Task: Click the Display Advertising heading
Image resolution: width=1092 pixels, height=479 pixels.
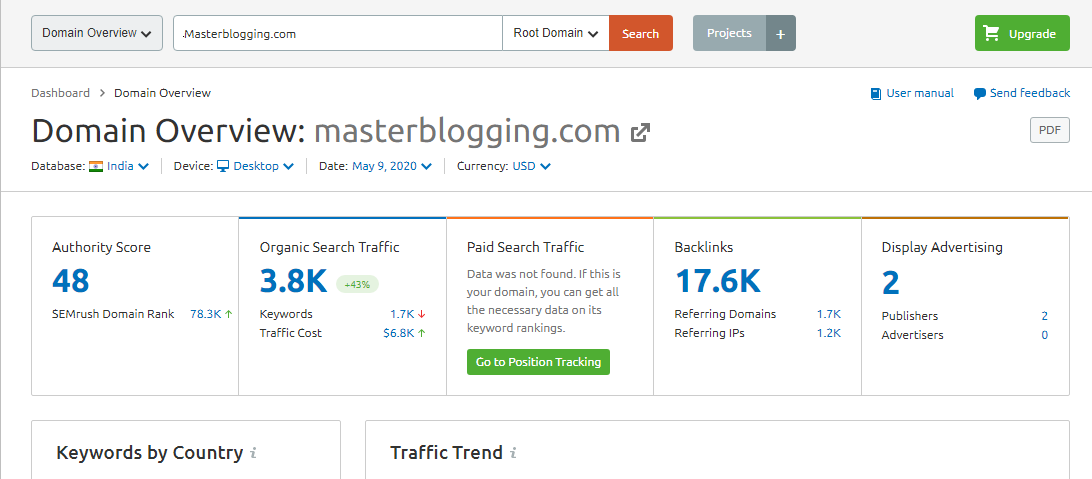Action: tap(942, 247)
